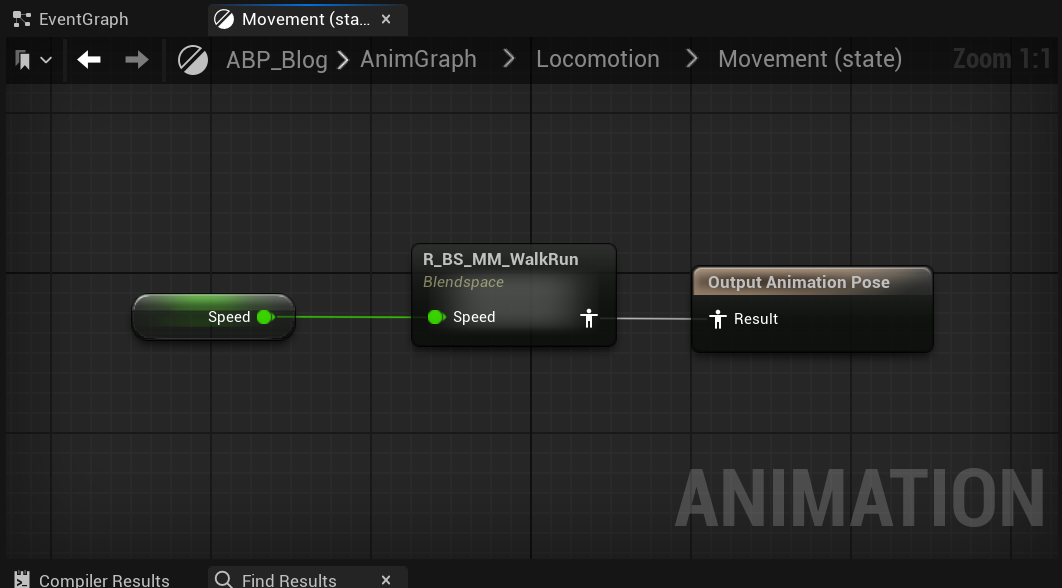Click the Result pose input pin
This screenshot has width=1062, height=588.
pos(717,319)
